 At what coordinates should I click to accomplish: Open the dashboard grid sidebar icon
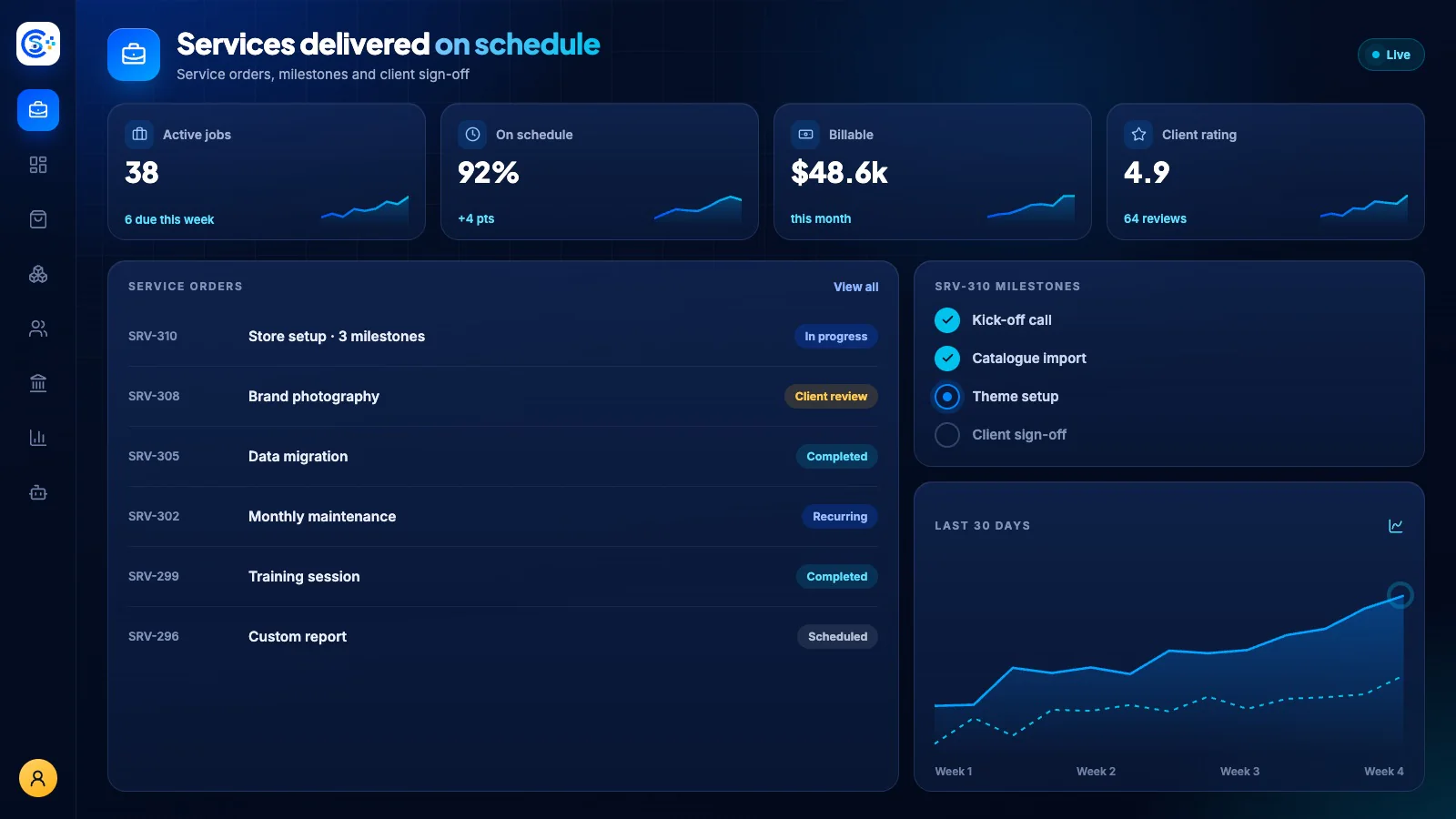38,165
